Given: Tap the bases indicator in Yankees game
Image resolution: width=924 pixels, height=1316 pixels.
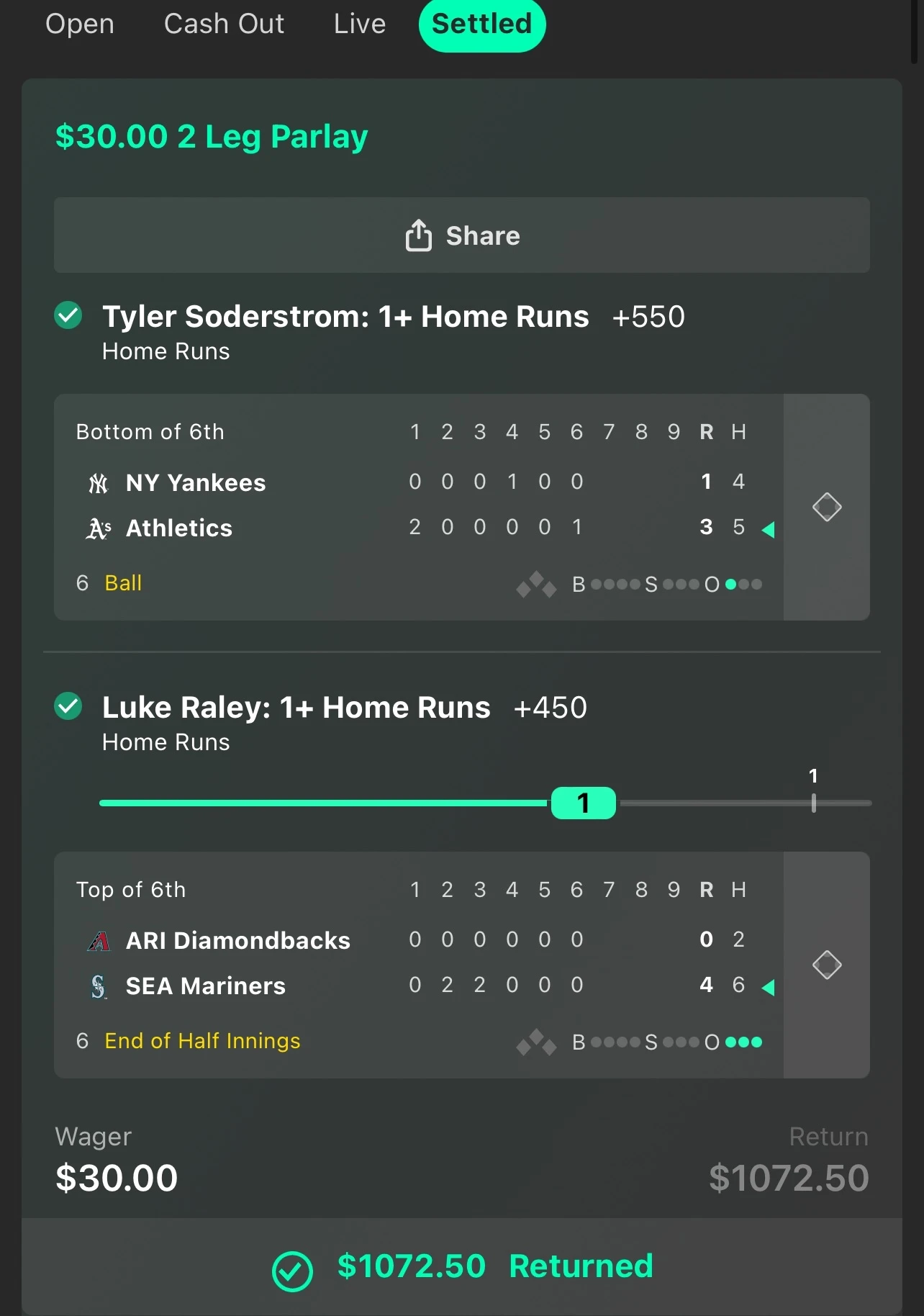Looking at the screenshot, I should pyautogui.click(x=536, y=584).
